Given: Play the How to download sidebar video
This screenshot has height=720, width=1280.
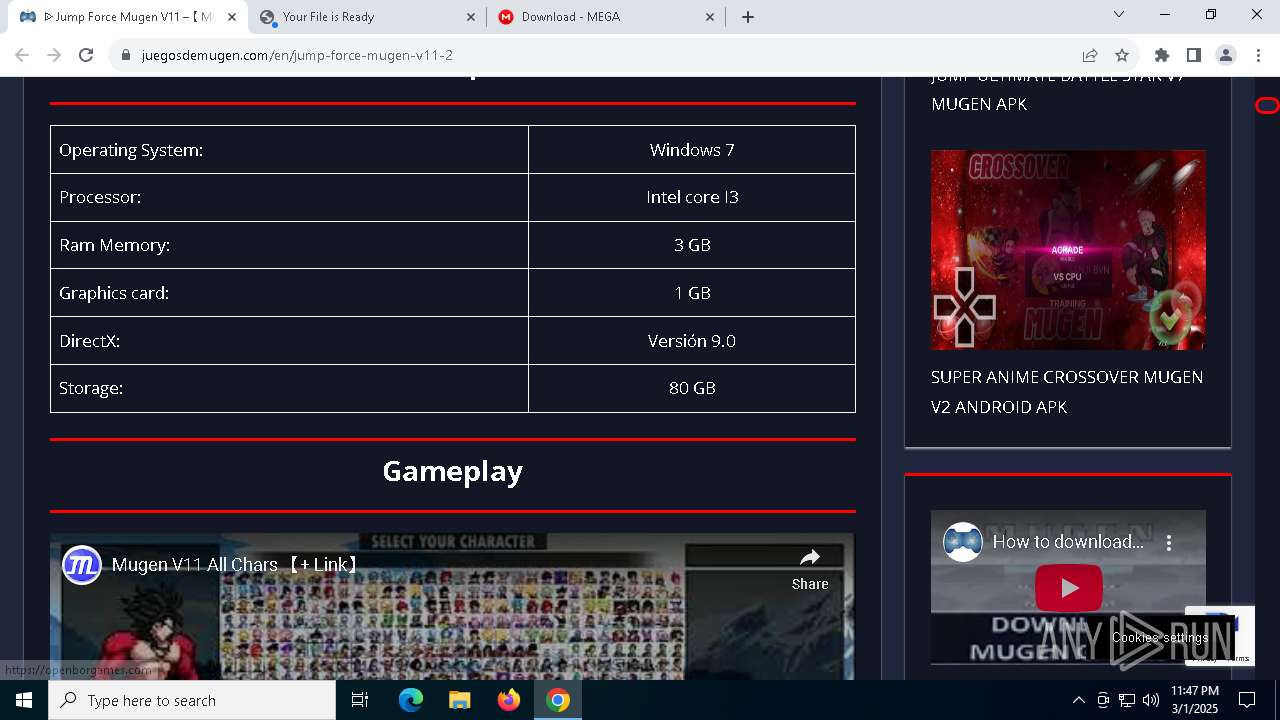Looking at the screenshot, I should (1068, 588).
